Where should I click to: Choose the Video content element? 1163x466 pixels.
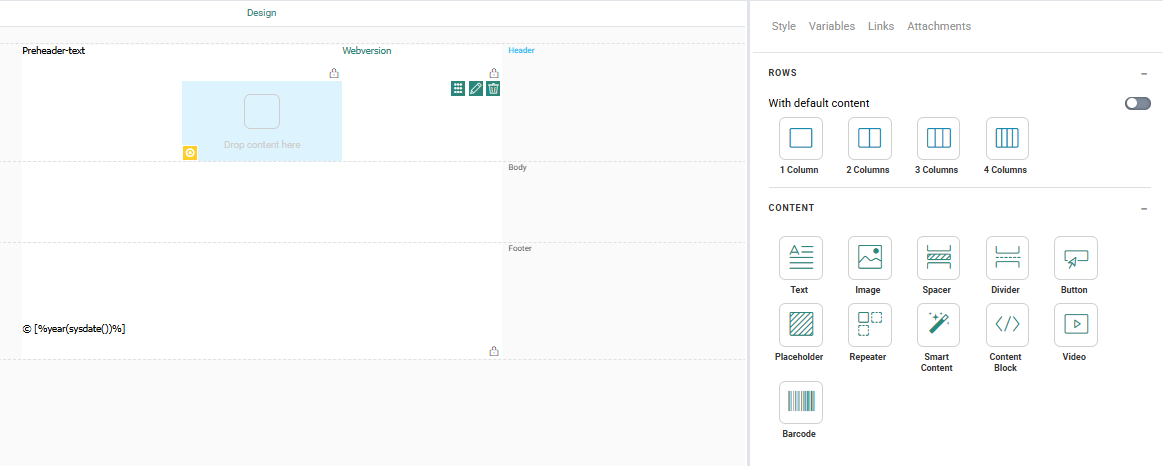(x=1075, y=325)
